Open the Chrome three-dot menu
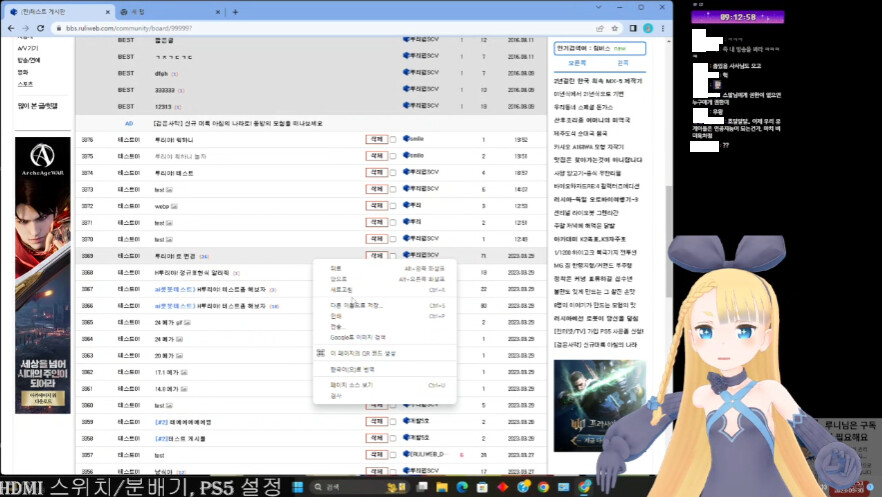 click(663, 28)
